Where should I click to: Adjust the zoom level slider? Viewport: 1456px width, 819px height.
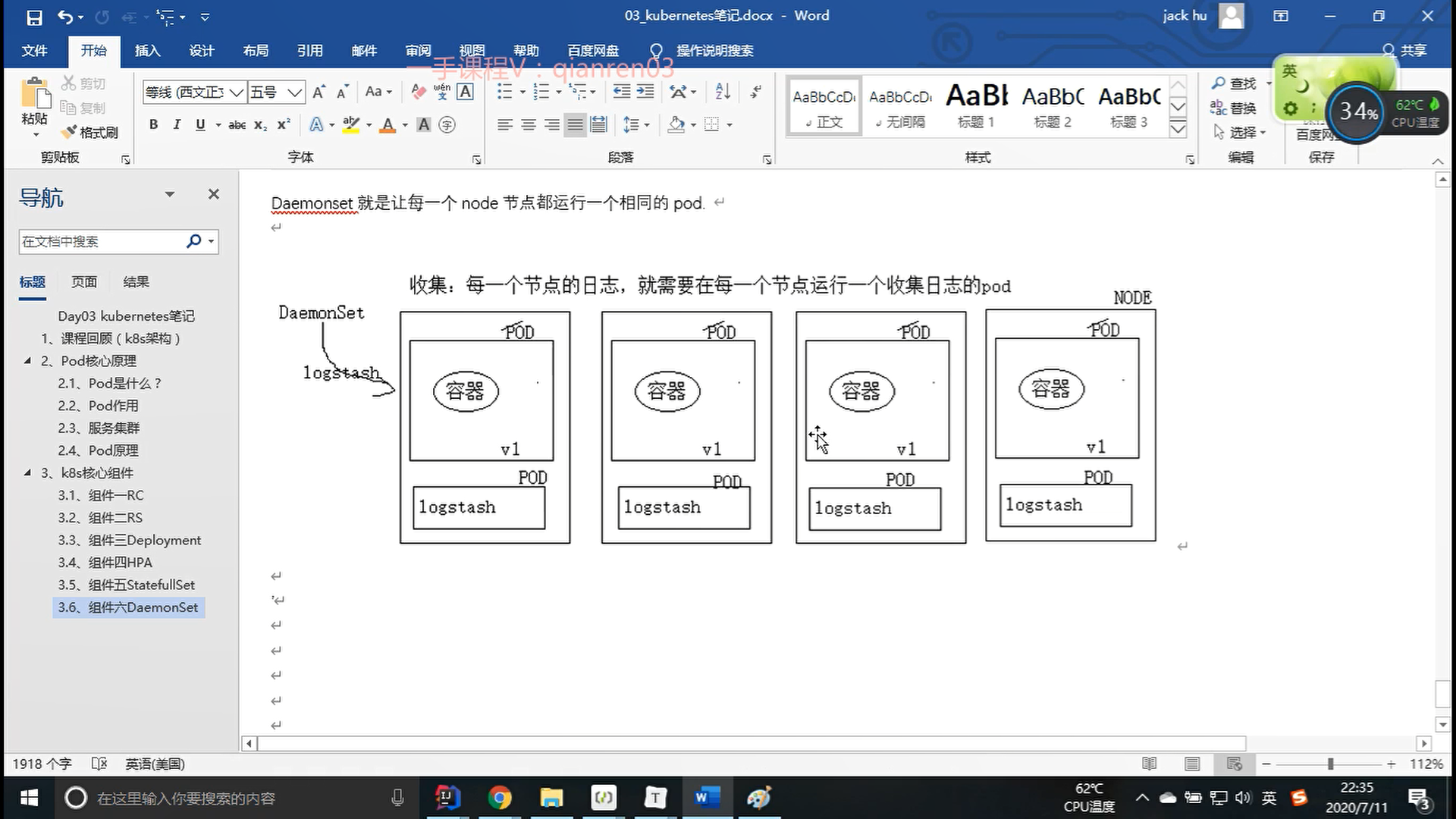pos(1330,764)
